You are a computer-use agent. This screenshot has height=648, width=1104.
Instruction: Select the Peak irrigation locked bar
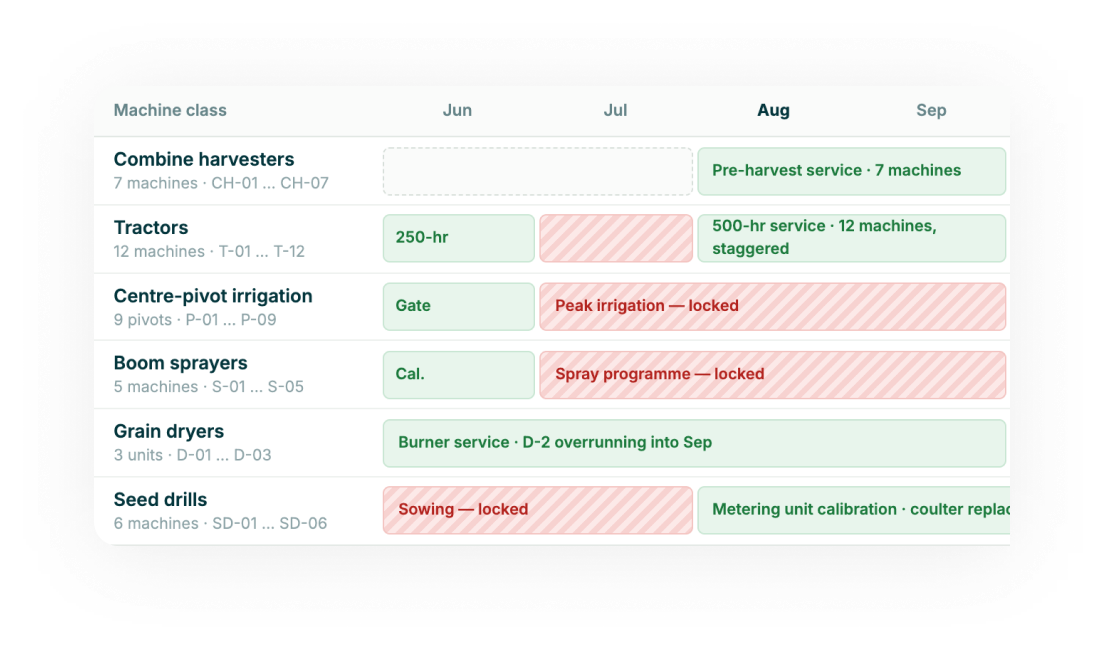[x=772, y=306]
